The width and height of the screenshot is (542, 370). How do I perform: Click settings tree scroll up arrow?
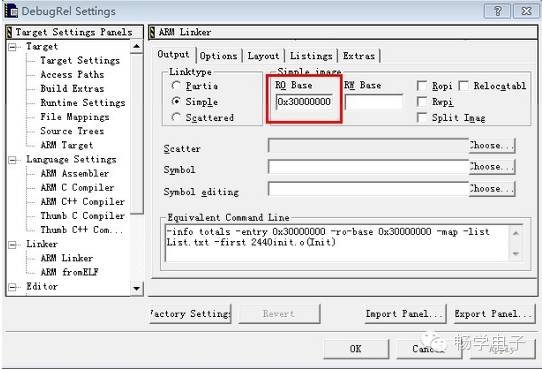[x=137, y=46]
